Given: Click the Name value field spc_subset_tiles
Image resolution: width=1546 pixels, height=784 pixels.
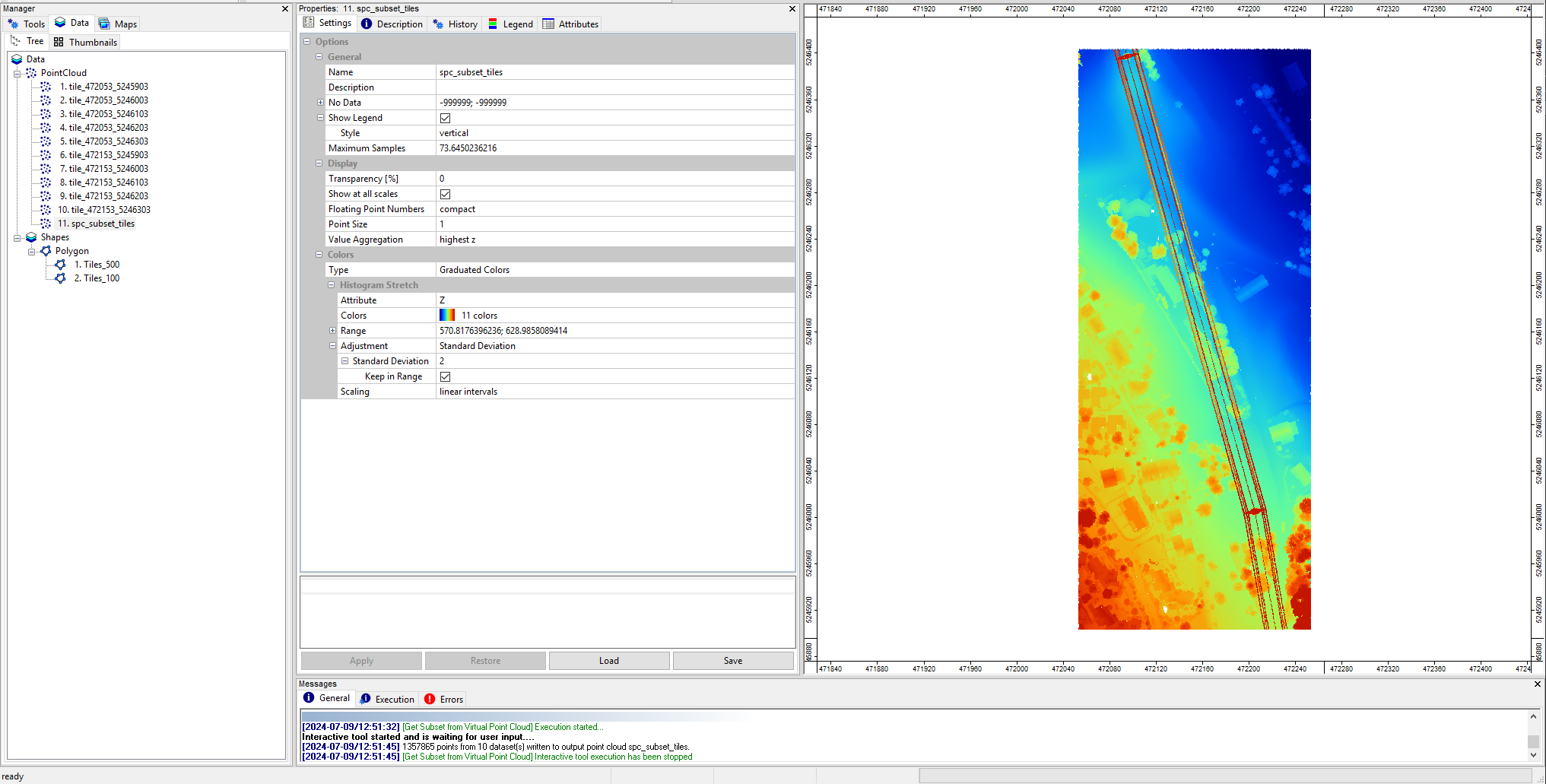Looking at the screenshot, I should (615, 72).
